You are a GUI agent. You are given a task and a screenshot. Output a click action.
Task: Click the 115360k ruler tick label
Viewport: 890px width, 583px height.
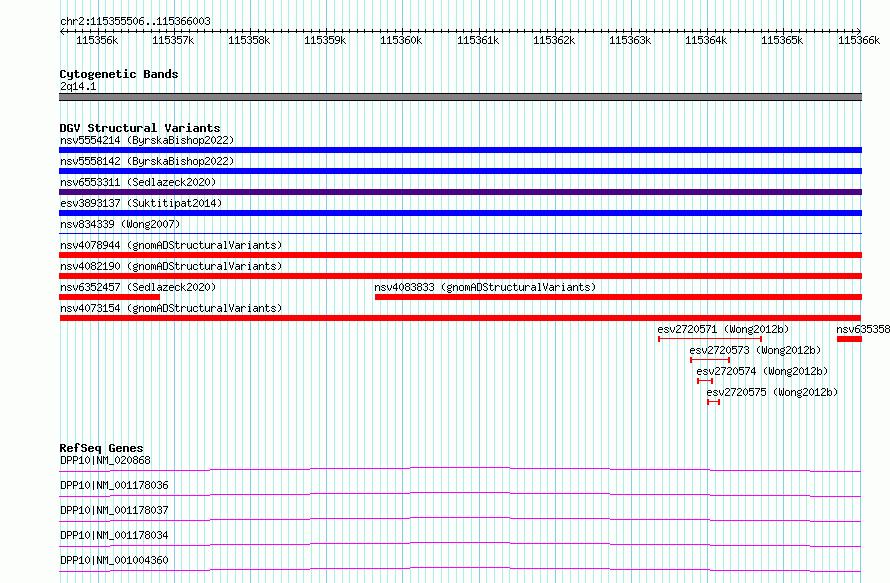coord(401,40)
